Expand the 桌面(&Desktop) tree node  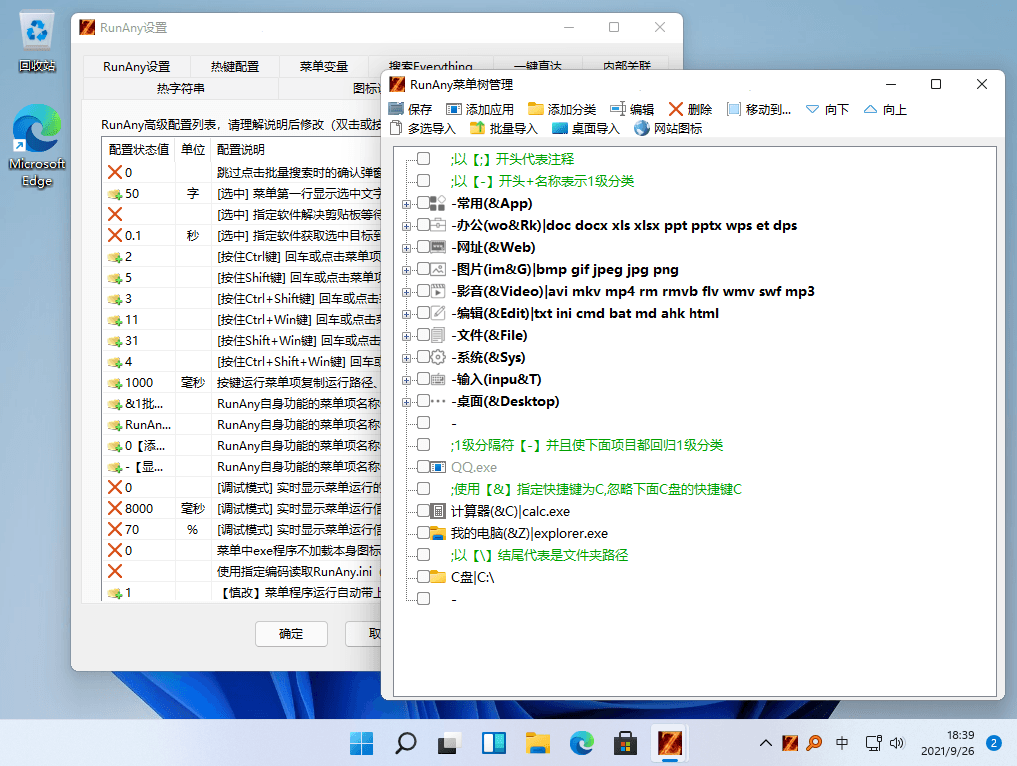click(407, 402)
